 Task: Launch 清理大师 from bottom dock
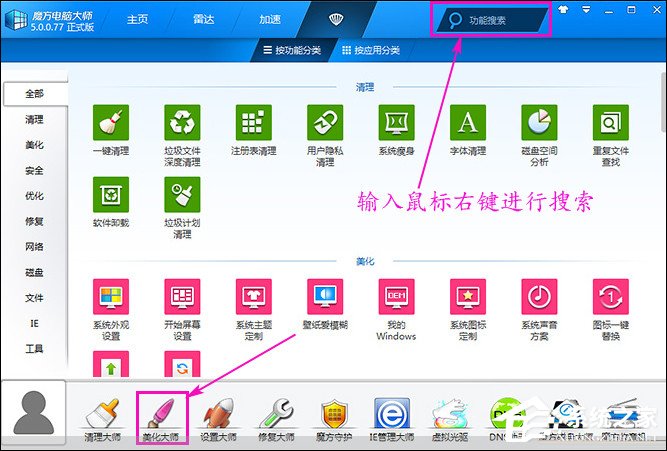[102, 419]
